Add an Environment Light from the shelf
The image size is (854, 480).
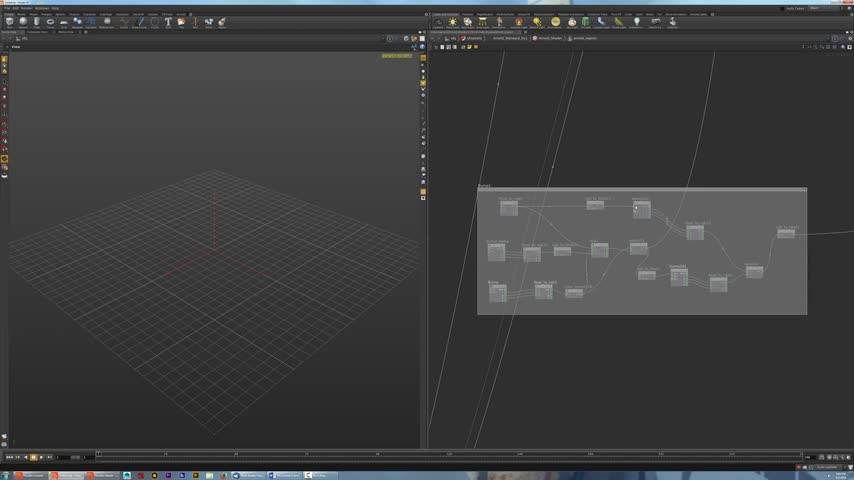point(555,22)
